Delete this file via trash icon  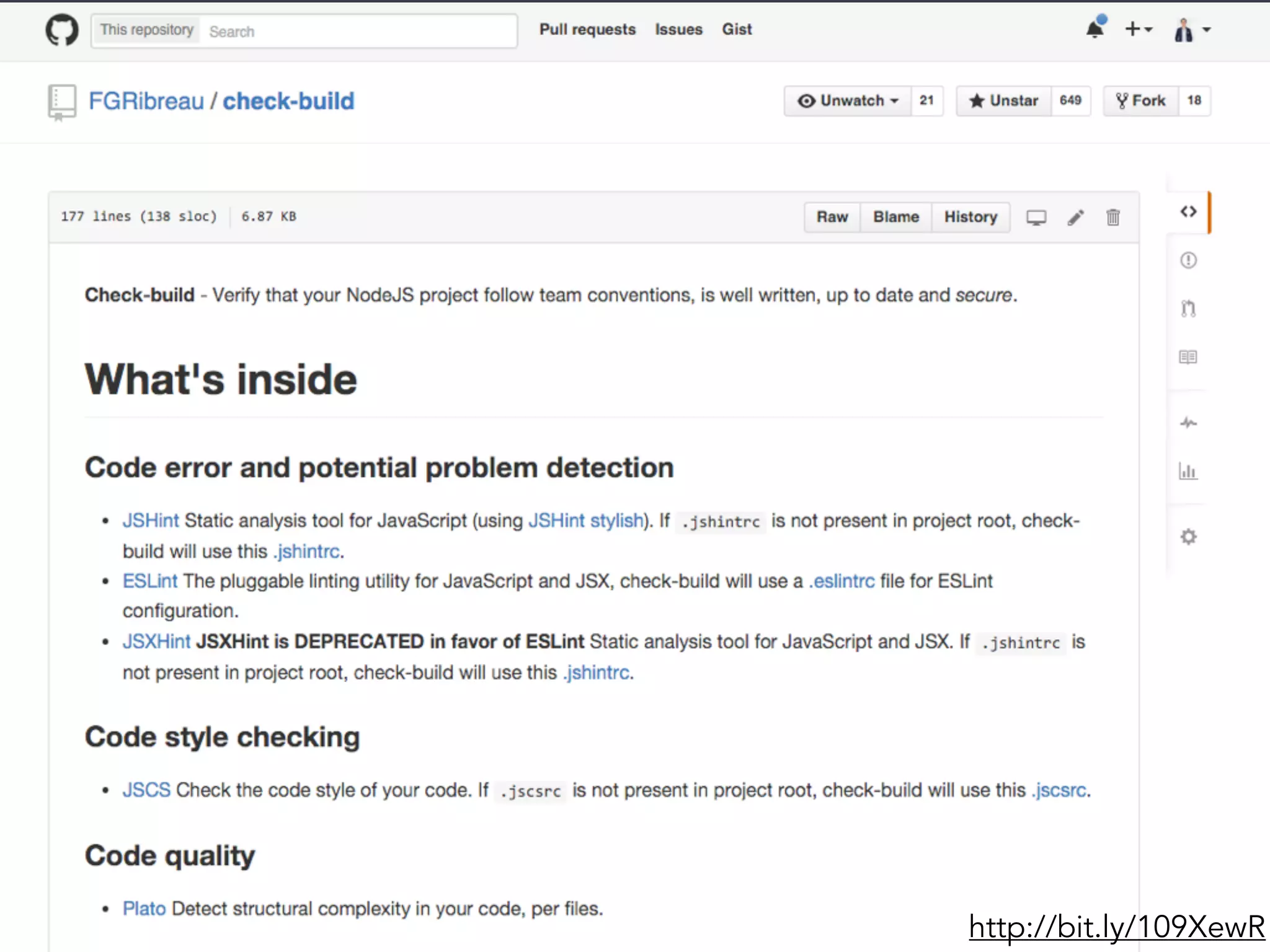coord(1113,218)
